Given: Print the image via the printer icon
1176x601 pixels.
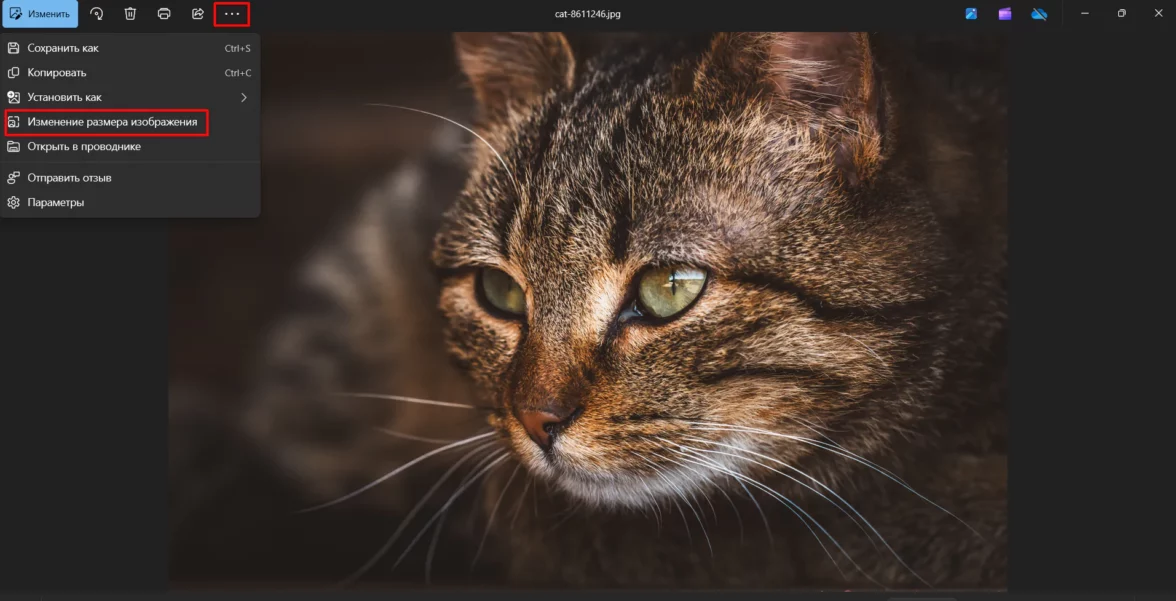Looking at the screenshot, I should 164,14.
